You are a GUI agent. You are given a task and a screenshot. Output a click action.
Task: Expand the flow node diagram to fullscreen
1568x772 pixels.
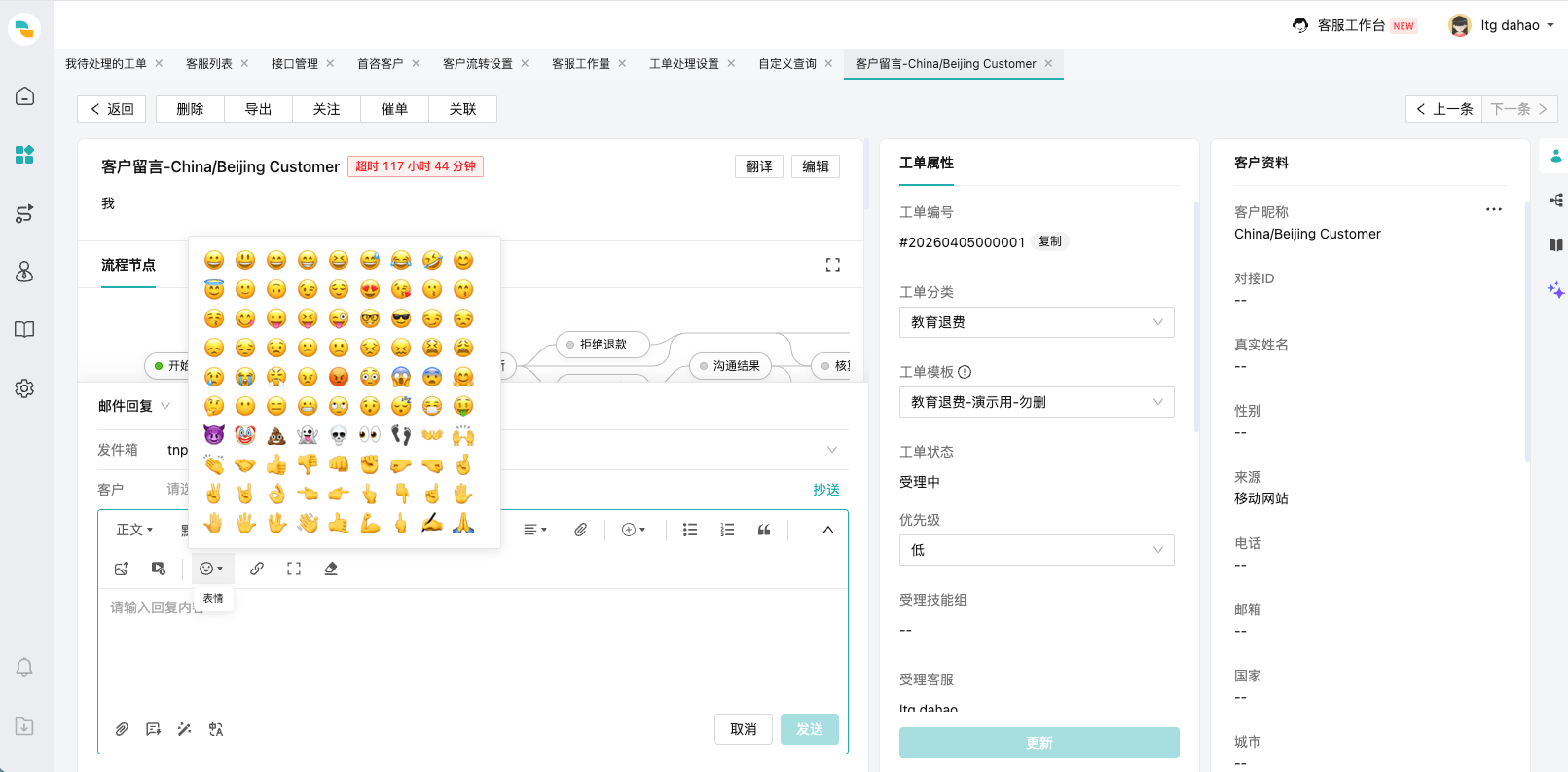(833, 265)
